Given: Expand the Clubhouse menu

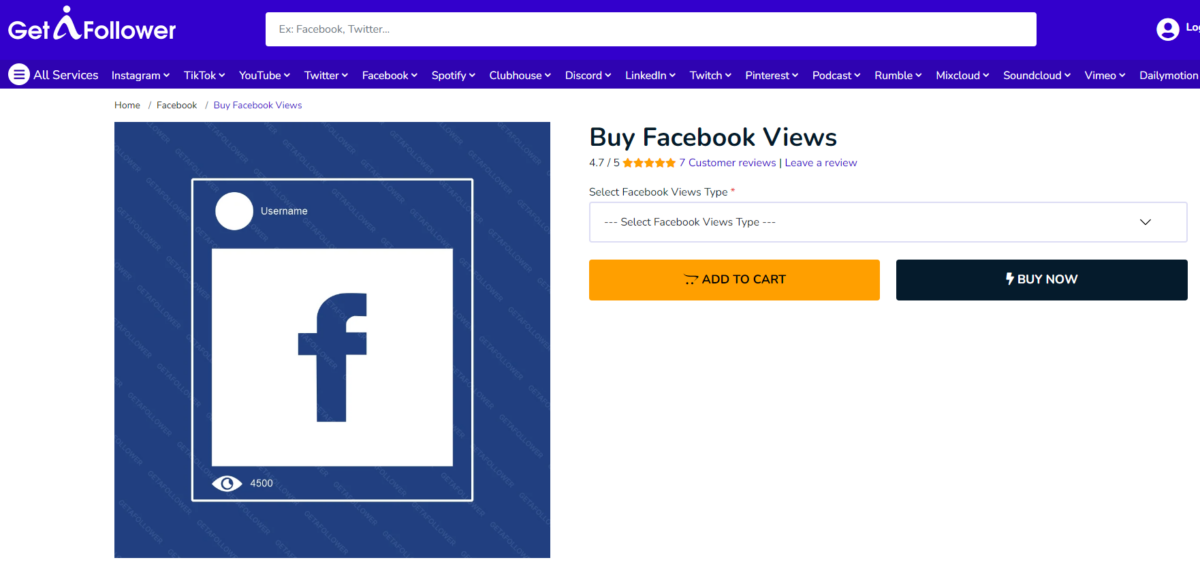Looking at the screenshot, I should coord(520,75).
